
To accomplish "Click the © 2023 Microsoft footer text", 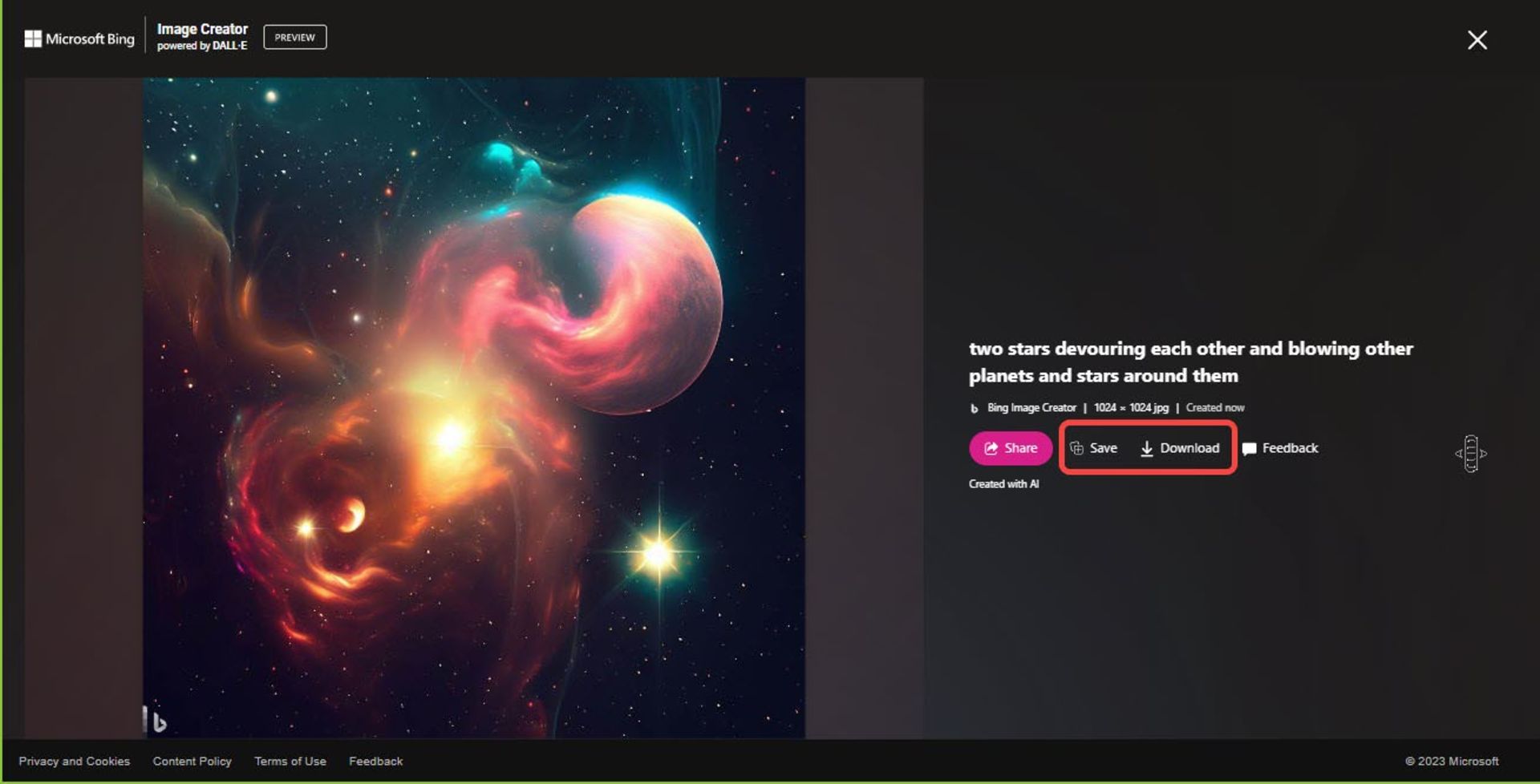I will click(x=1452, y=762).
